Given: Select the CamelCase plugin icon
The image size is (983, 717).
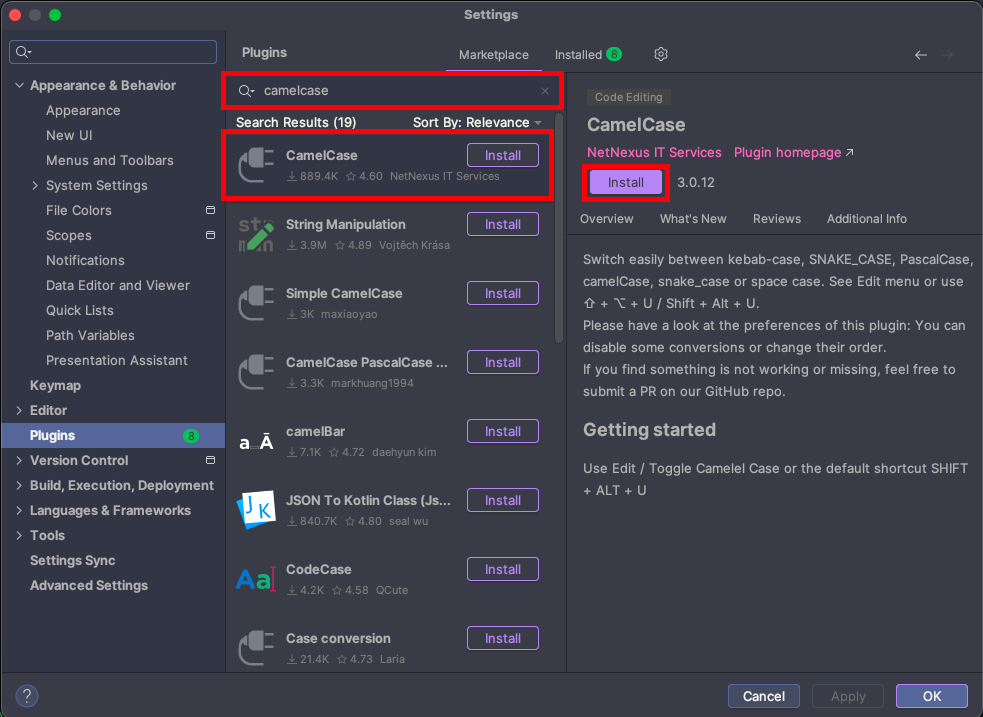Looking at the screenshot, I should 256,165.
